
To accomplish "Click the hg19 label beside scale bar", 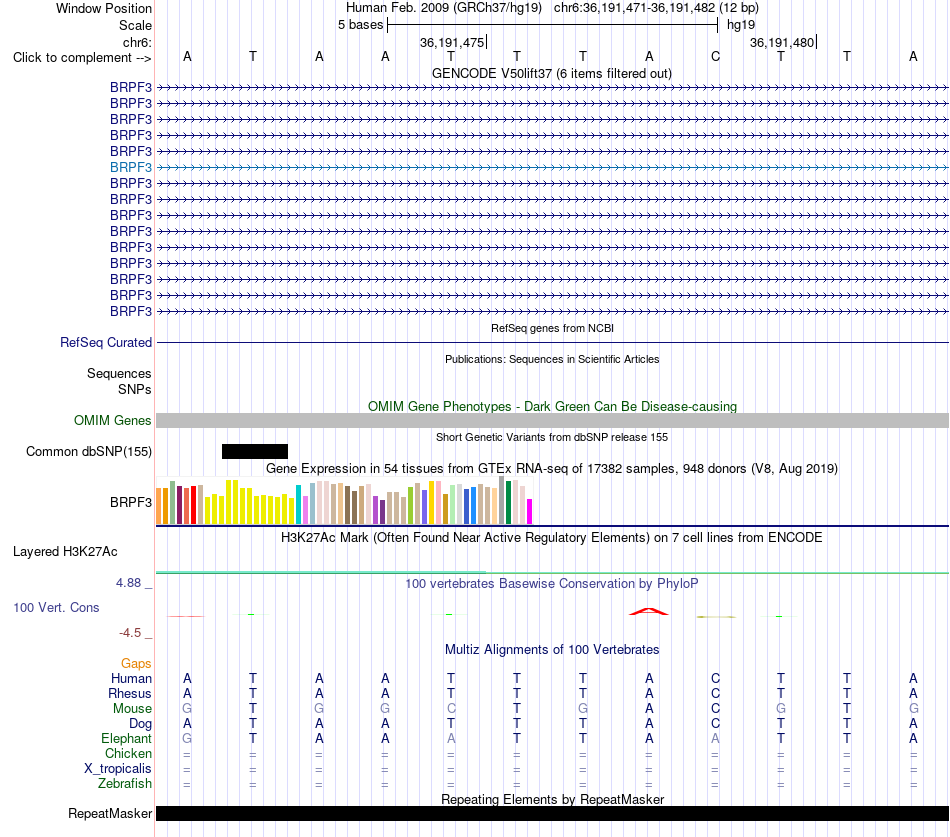I will click(x=741, y=25).
